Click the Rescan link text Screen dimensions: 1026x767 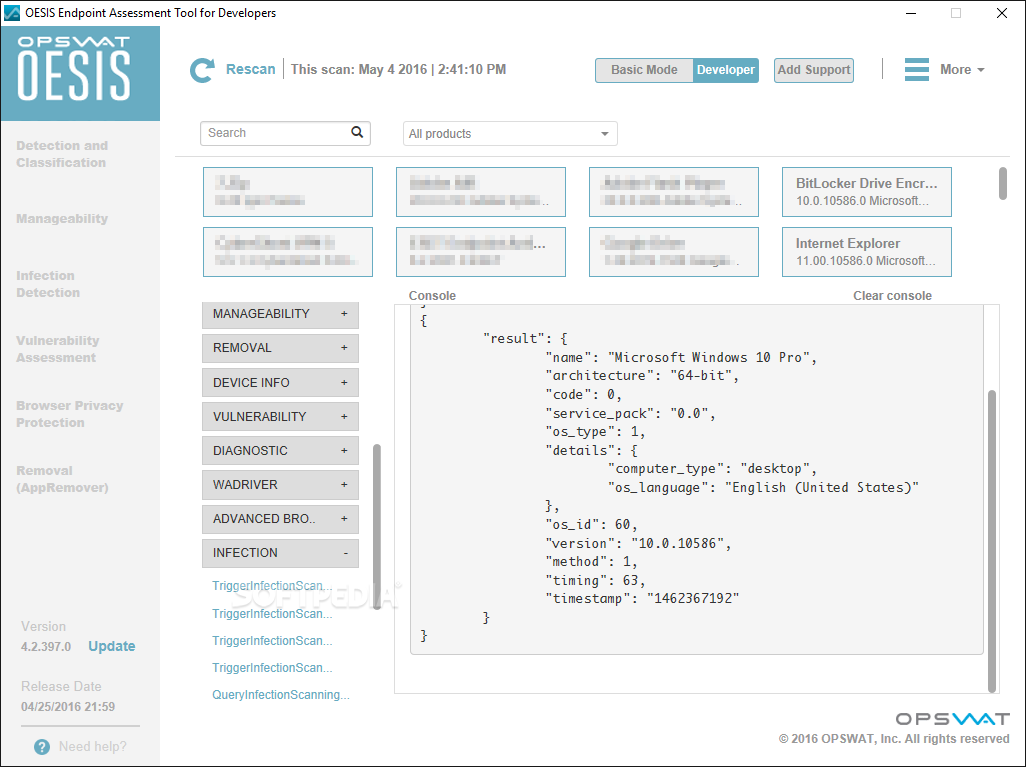[251, 69]
